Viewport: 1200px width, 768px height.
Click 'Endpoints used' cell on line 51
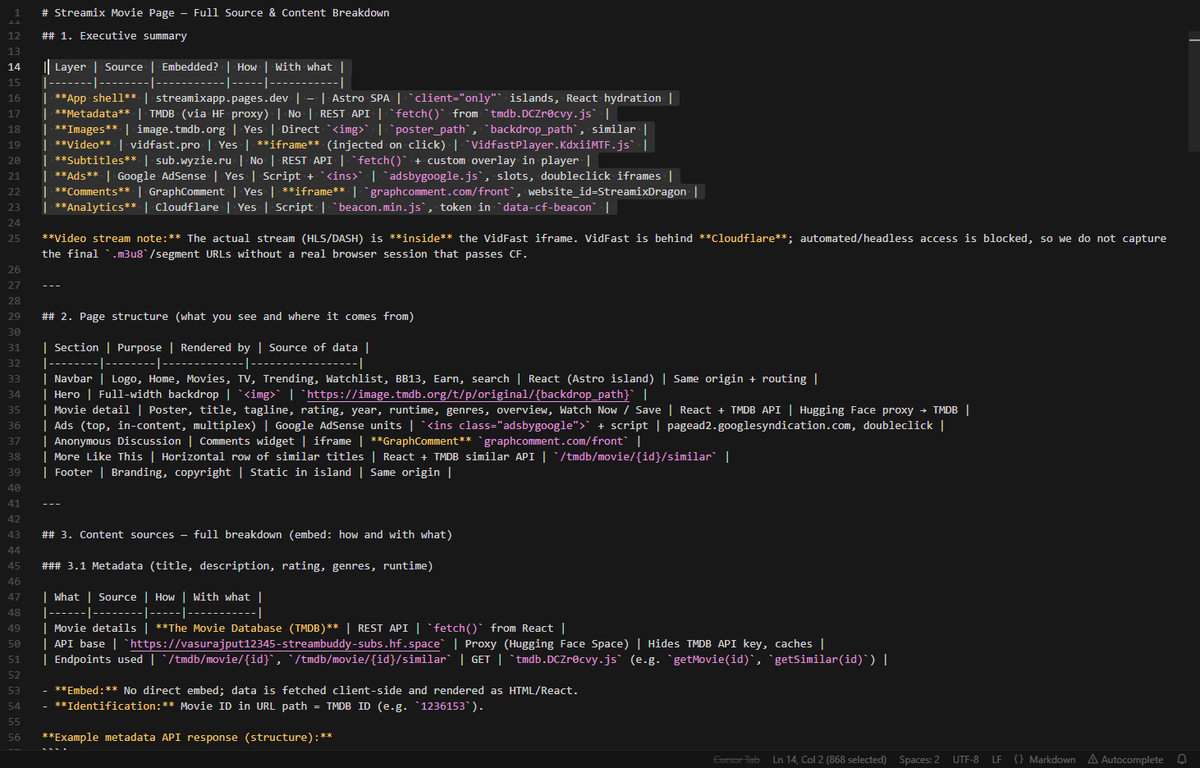[98, 659]
